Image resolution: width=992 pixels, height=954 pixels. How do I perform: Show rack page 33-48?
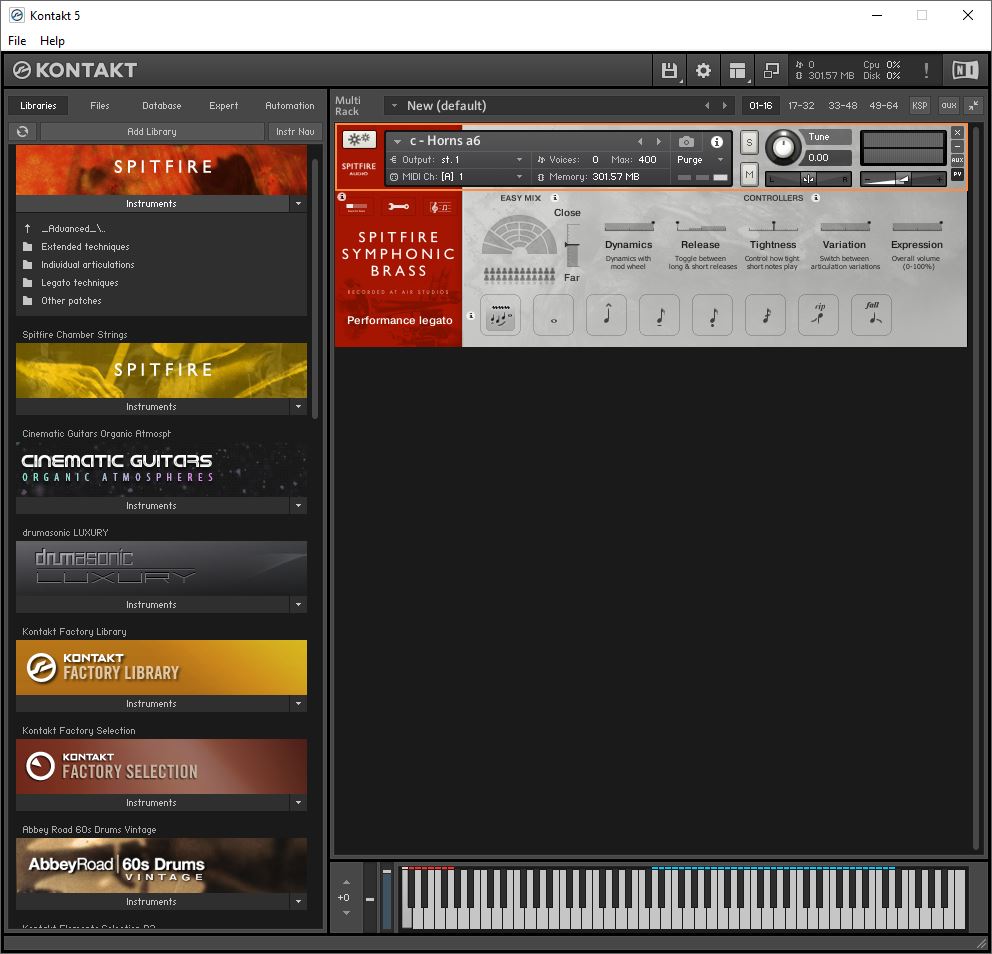tap(843, 106)
